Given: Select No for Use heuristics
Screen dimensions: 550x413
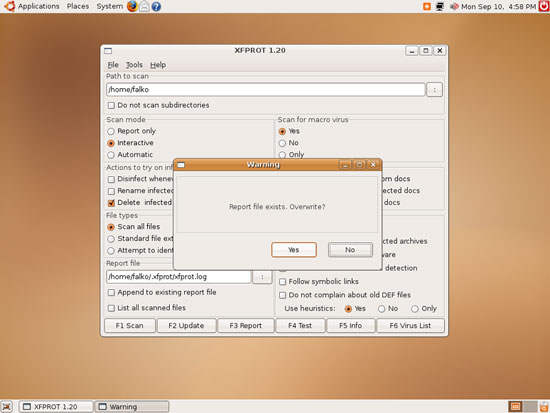Looking at the screenshot, I should pos(382,309).
